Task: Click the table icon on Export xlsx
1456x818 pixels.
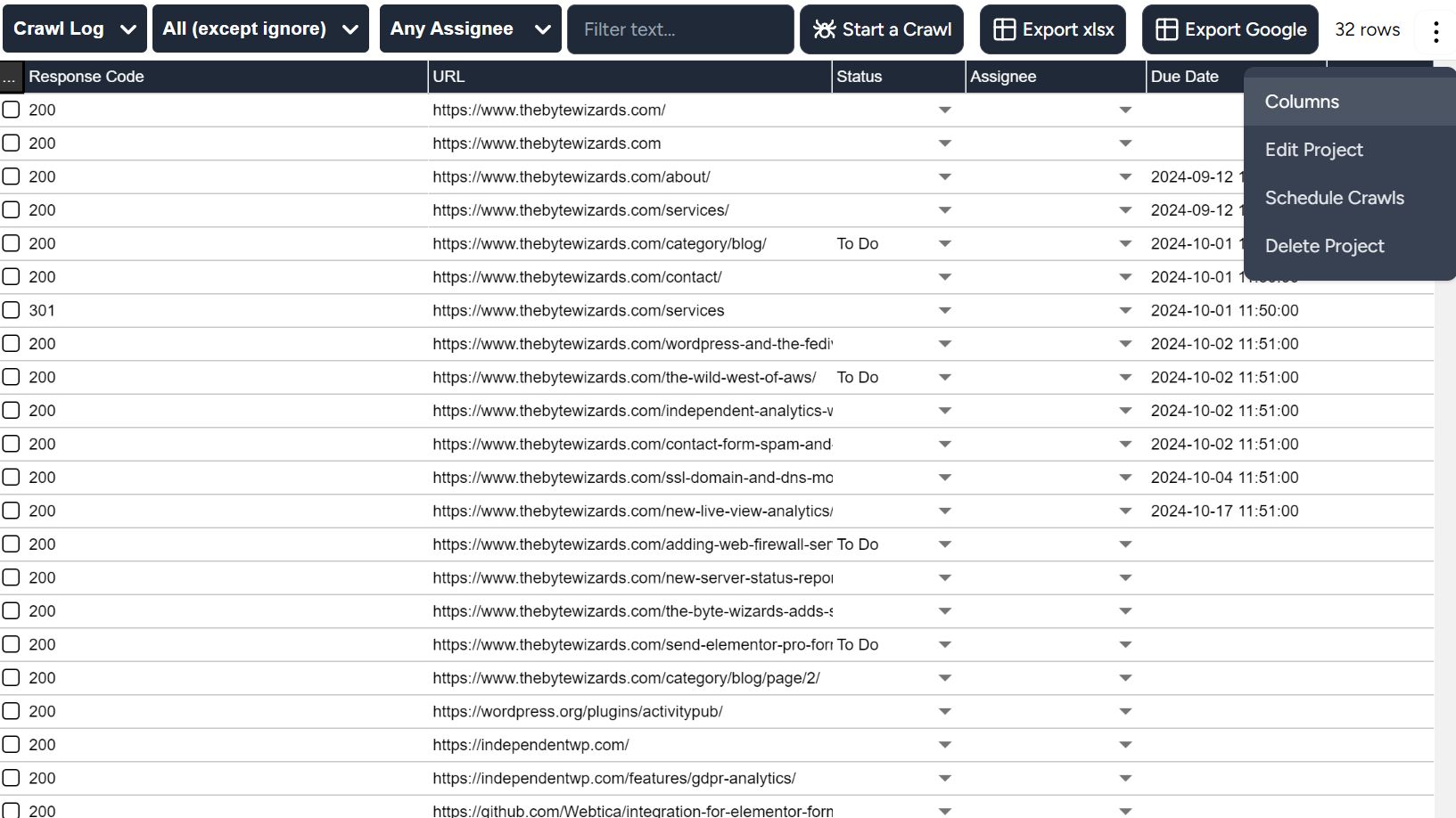Action: 1004,29
